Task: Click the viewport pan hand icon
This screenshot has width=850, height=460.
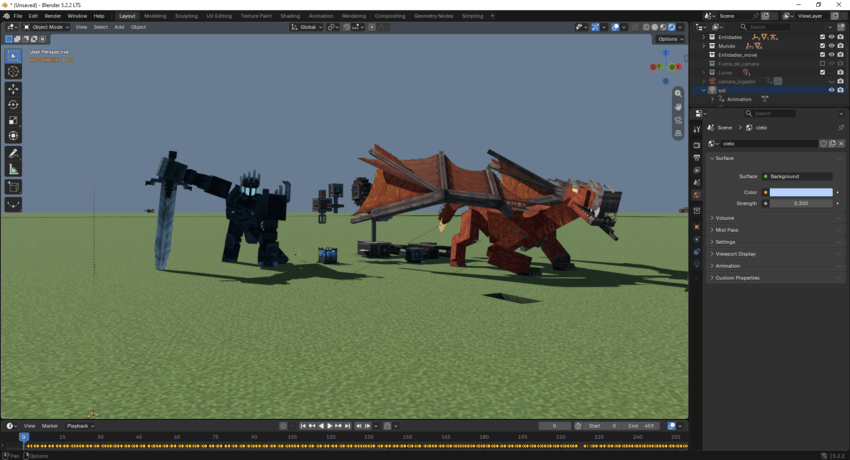Action: coord(678,107)
